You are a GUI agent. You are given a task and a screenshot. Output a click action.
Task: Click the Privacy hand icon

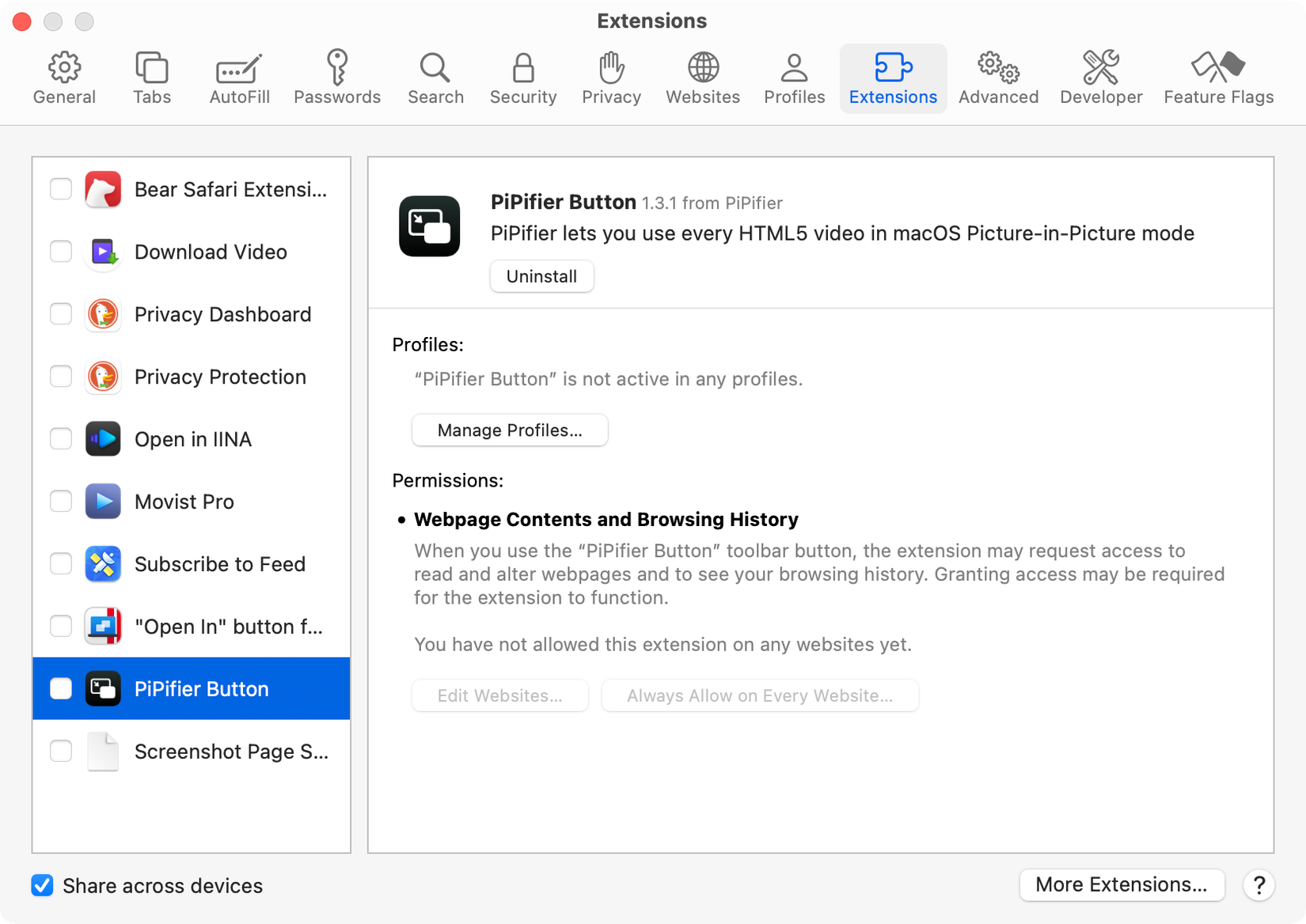610,75
